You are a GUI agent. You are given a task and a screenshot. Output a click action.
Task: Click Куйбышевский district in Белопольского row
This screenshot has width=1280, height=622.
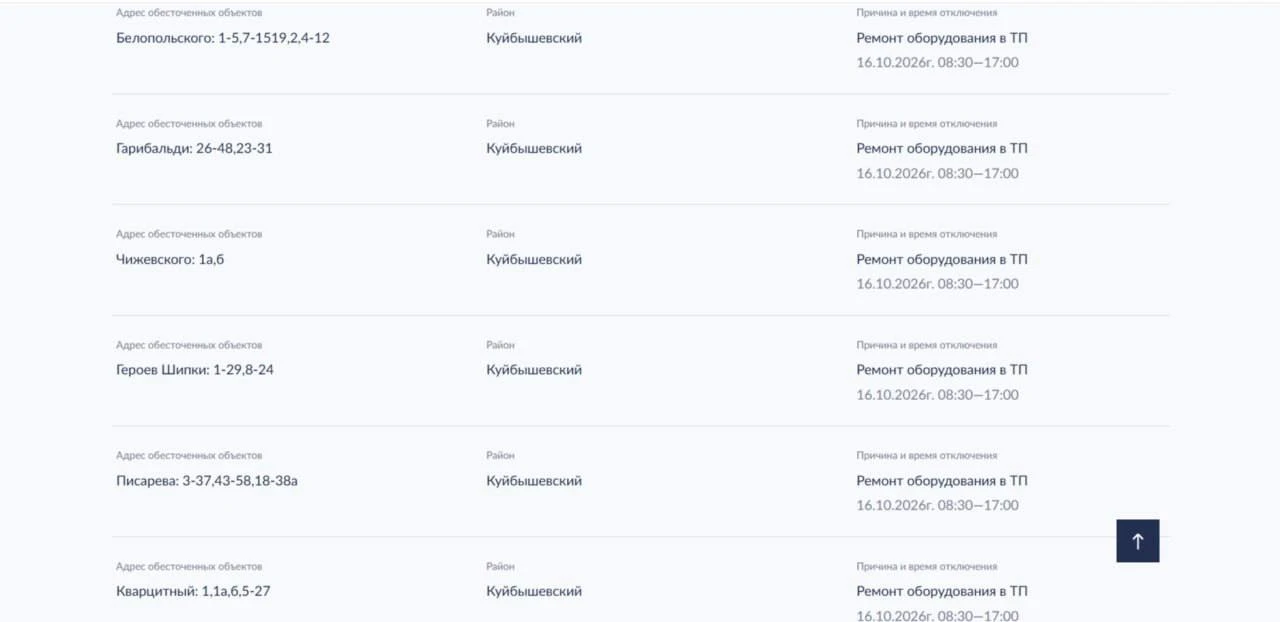pyautogui.click(x=534, y=38)
